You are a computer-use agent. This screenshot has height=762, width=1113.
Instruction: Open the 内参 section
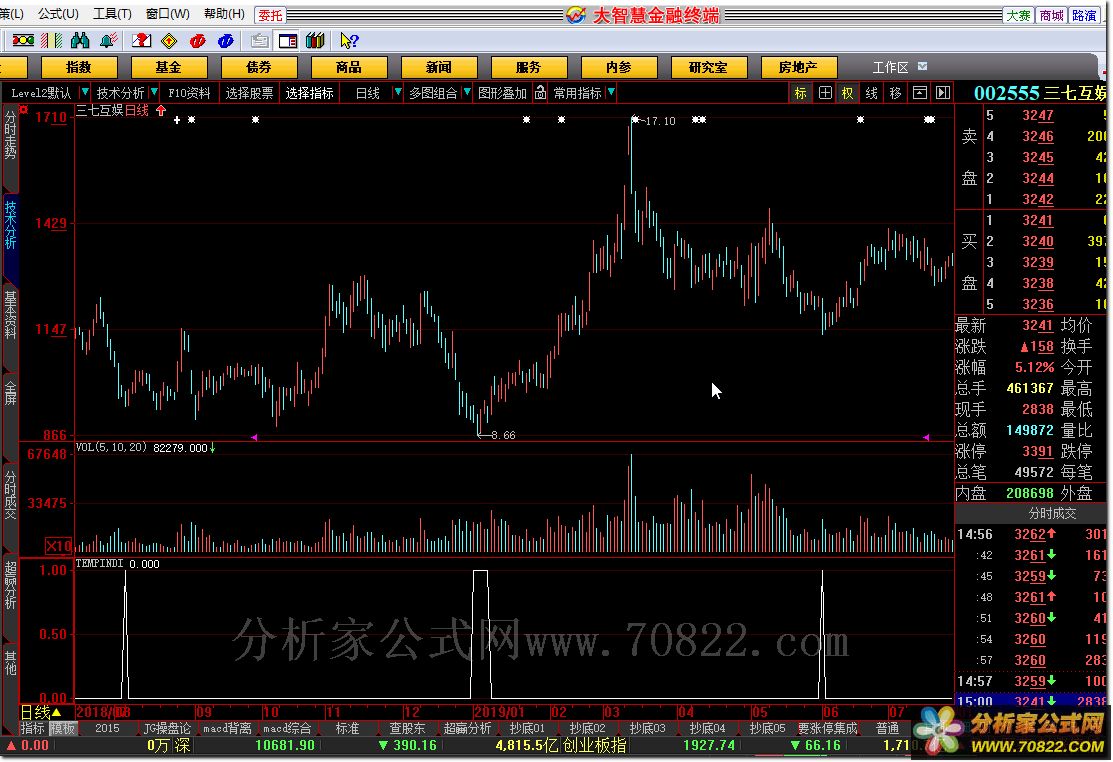tap(618, 67)
